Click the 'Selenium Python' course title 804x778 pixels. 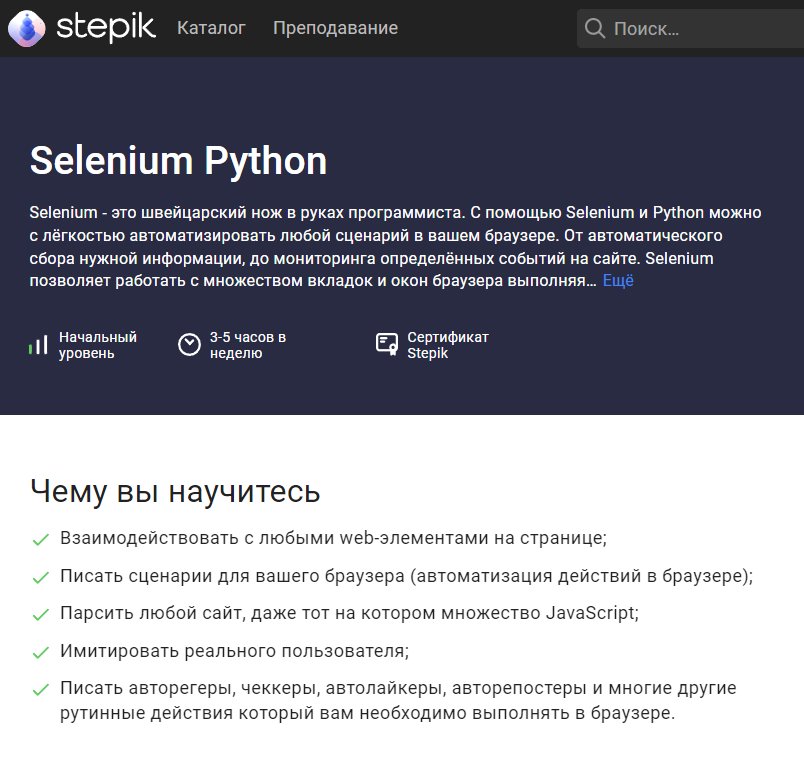[178, 161]
